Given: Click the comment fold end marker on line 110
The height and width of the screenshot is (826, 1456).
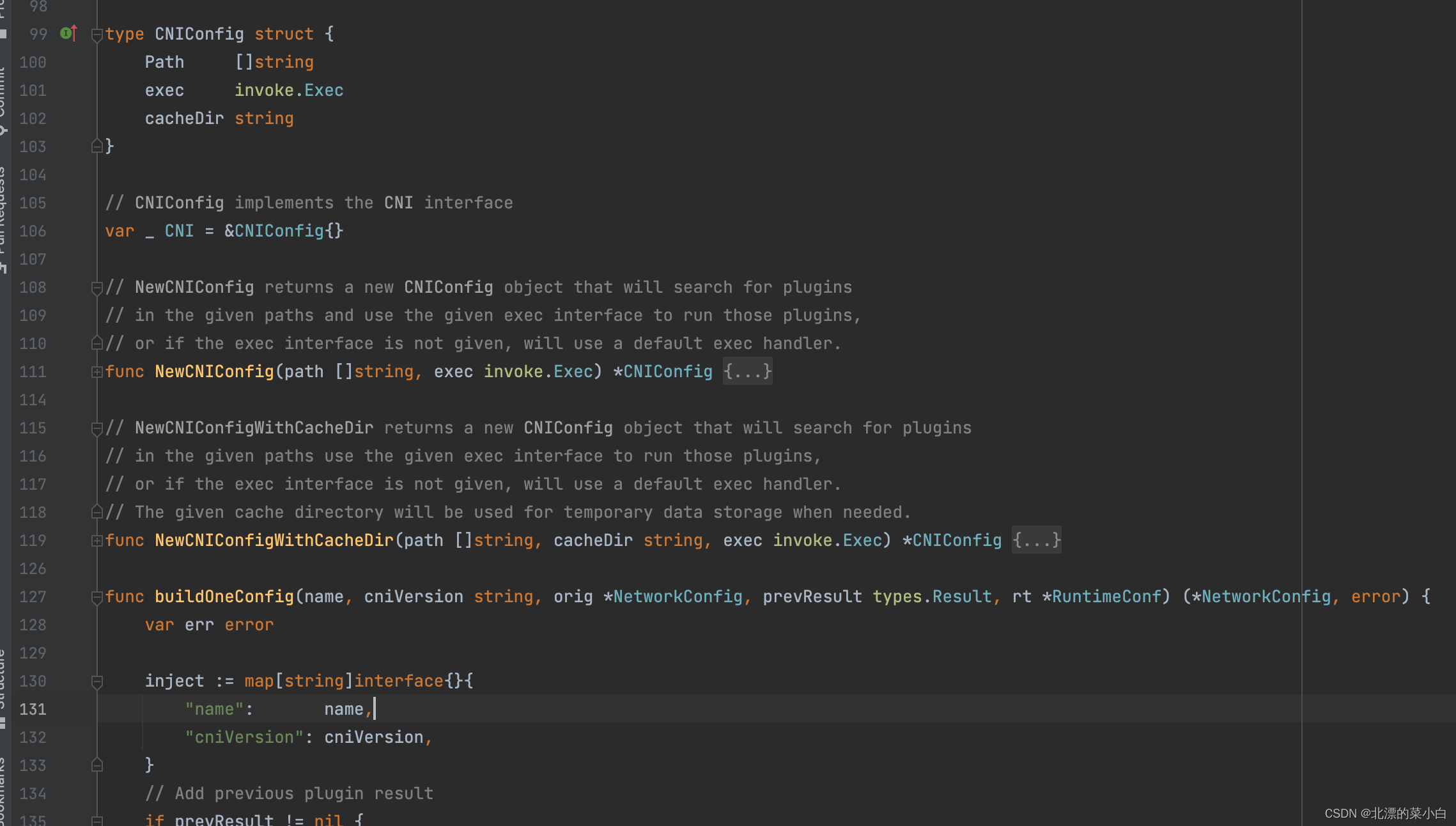Looking at the screenshot, I should 97,343.
